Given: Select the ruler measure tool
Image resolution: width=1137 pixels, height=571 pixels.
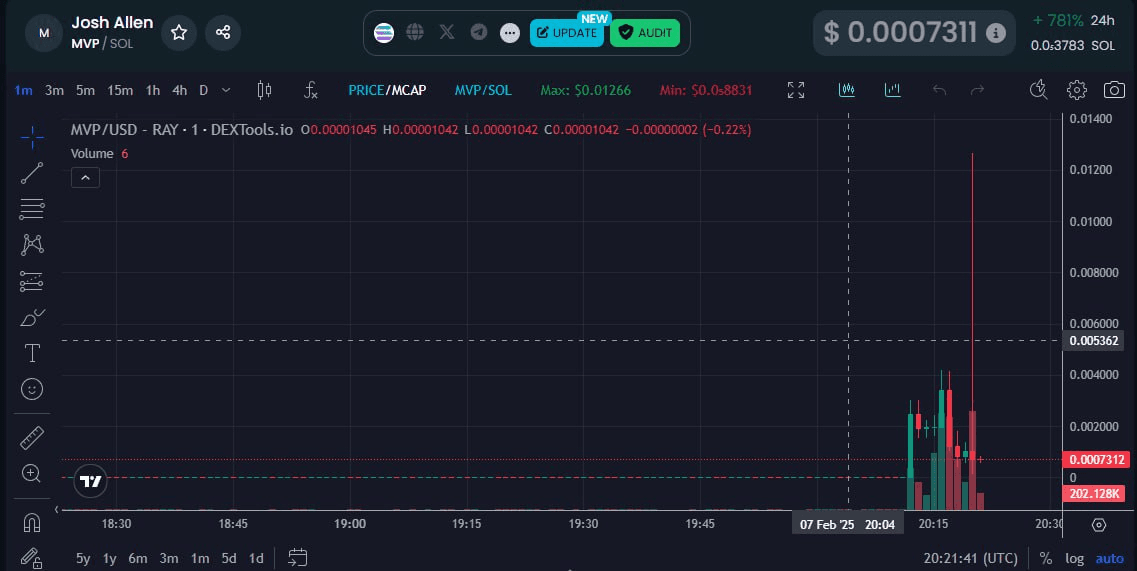Looking at the screenshot, I should pyautogui.click(x=32, y=438).
